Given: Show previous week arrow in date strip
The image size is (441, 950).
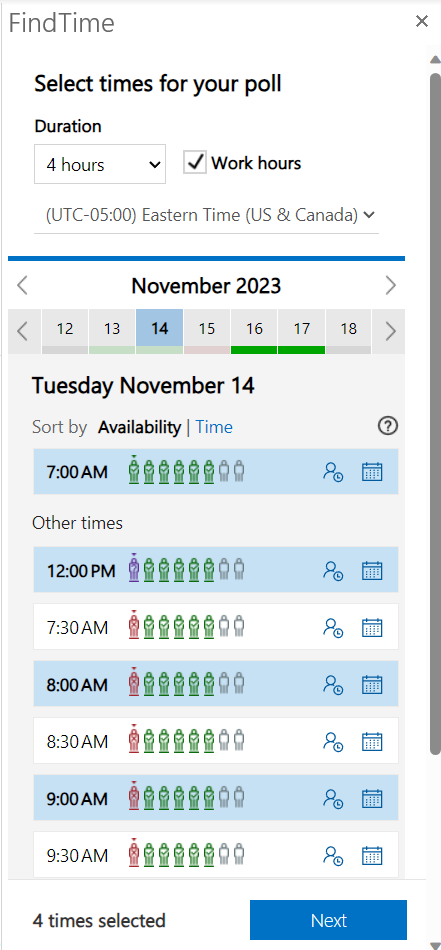Looking at the screenshot, I should coord(22,331).
